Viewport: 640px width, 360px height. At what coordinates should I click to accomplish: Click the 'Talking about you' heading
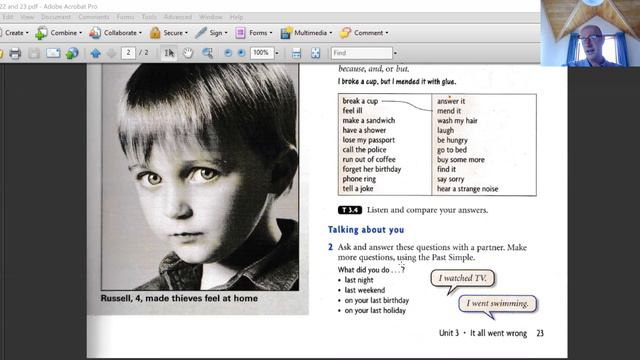tap(366, 230)
